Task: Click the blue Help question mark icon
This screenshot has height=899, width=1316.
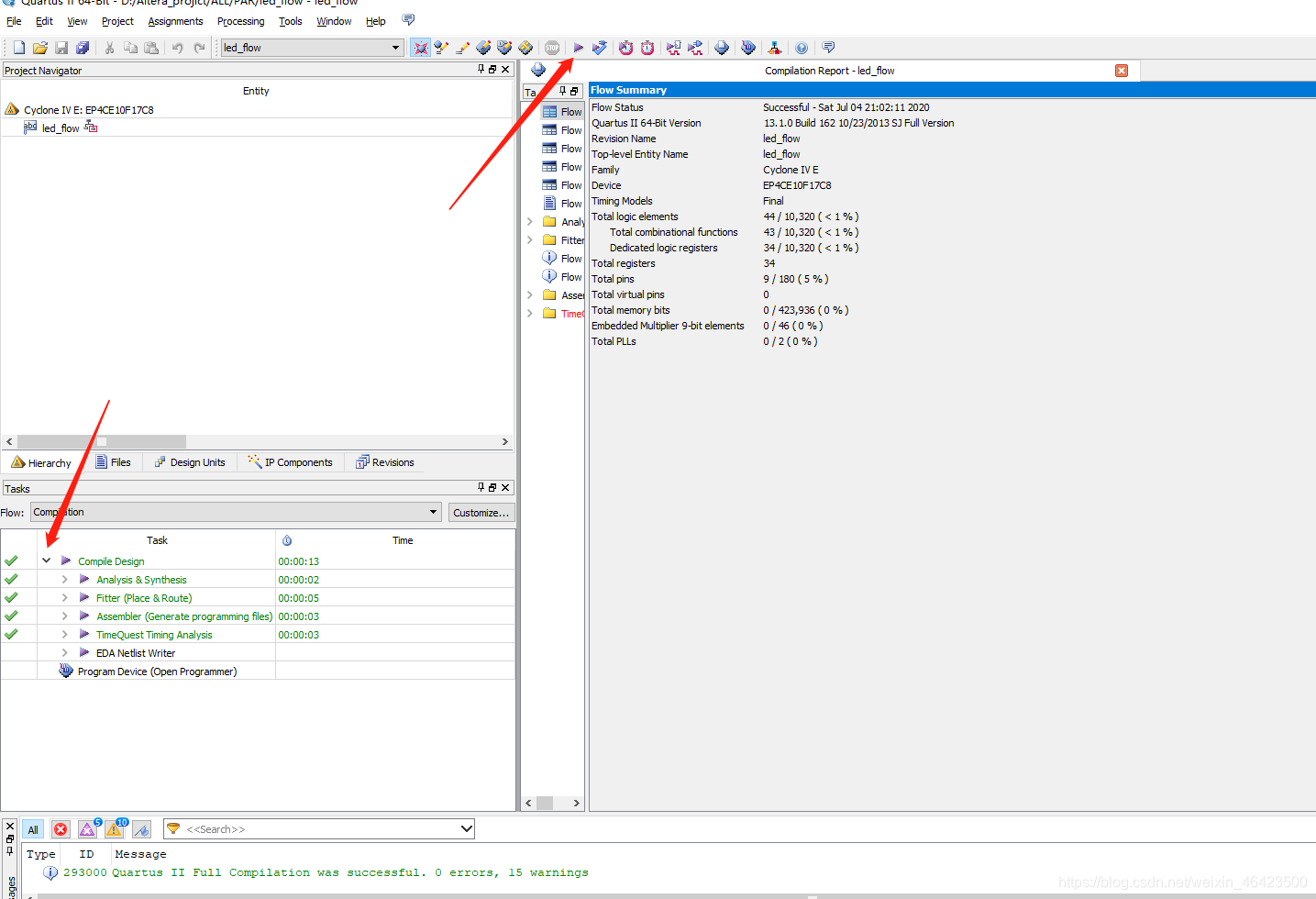Action: [802, 48]
